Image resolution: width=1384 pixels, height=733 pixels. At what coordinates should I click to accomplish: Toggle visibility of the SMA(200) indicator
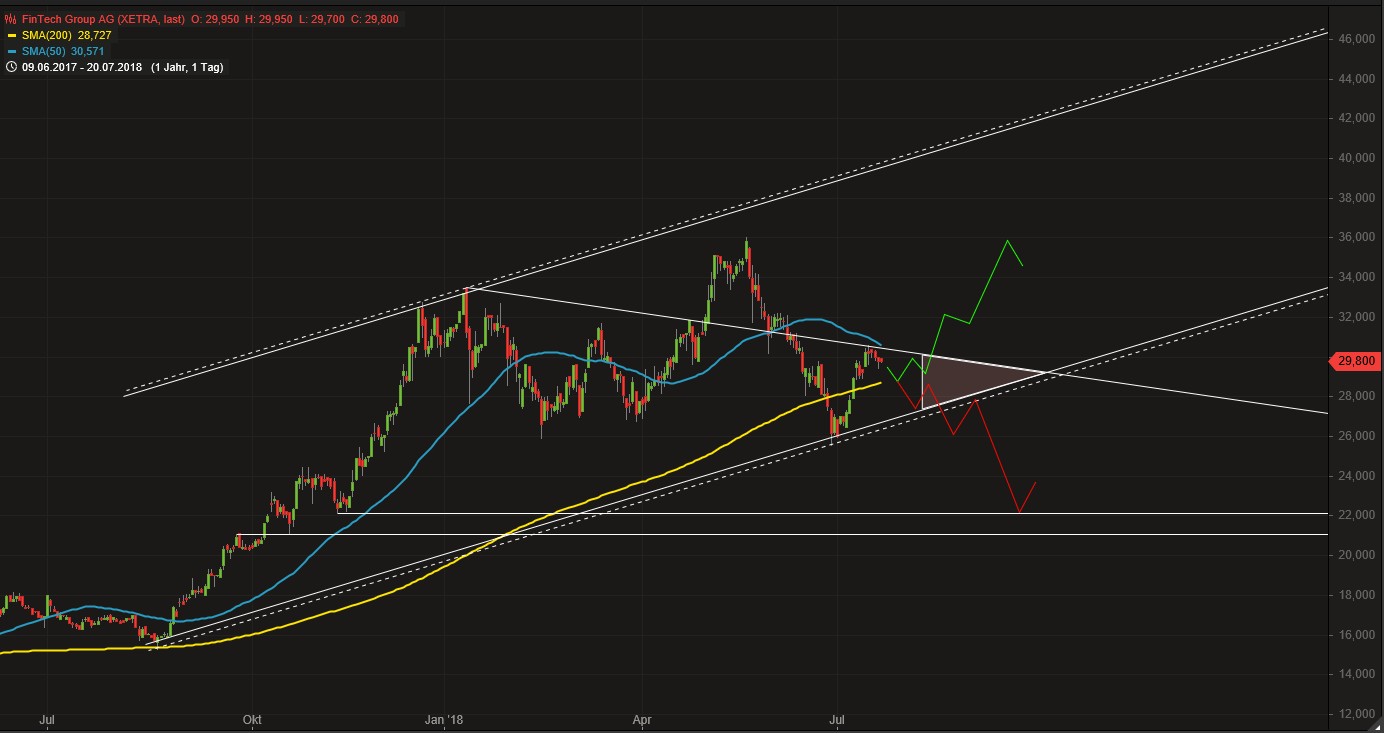(x=12, y=34)
